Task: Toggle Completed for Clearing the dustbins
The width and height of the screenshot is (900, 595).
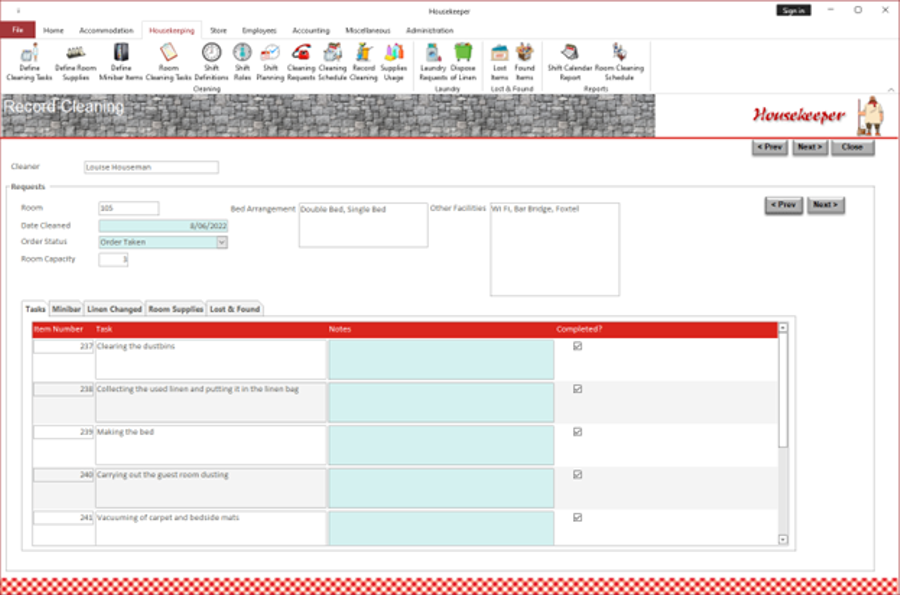Action: point(577,346)
